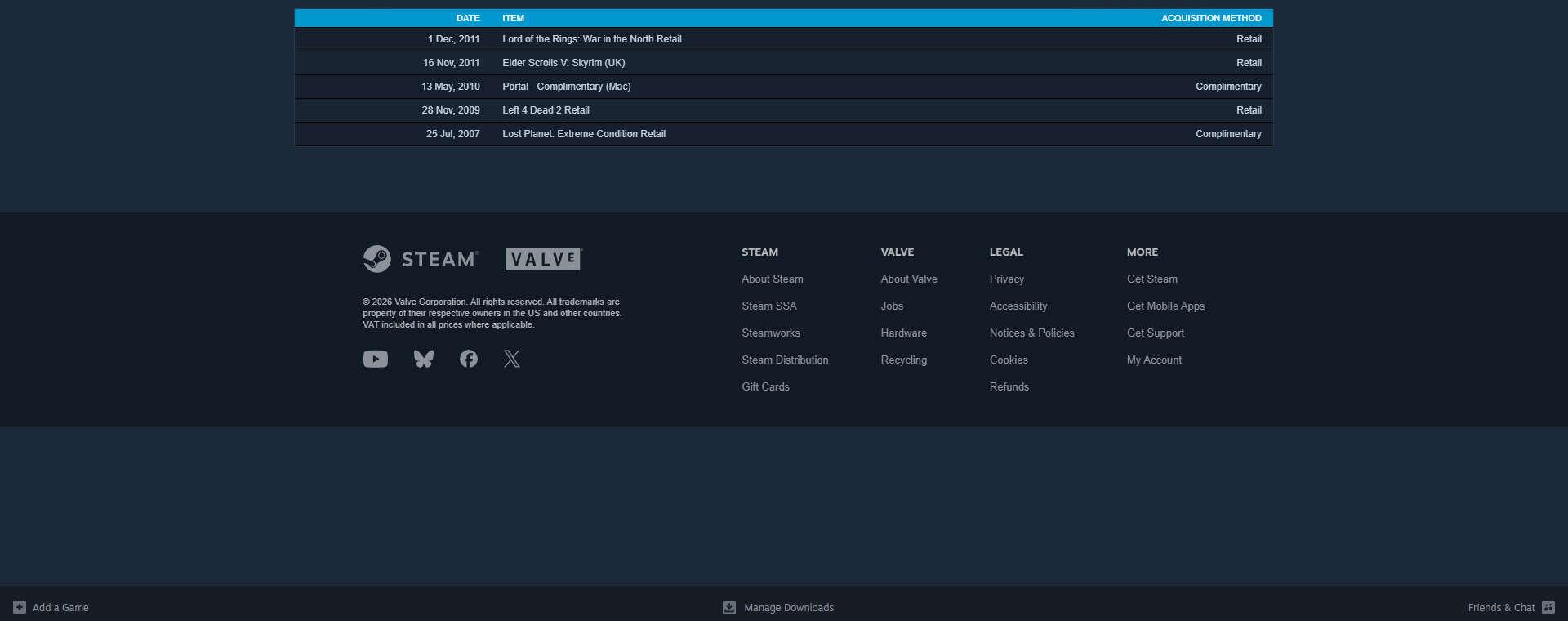Open the Recycling link
The height and width of the screenshot is (621, 1568).
[x=903, y=360]
